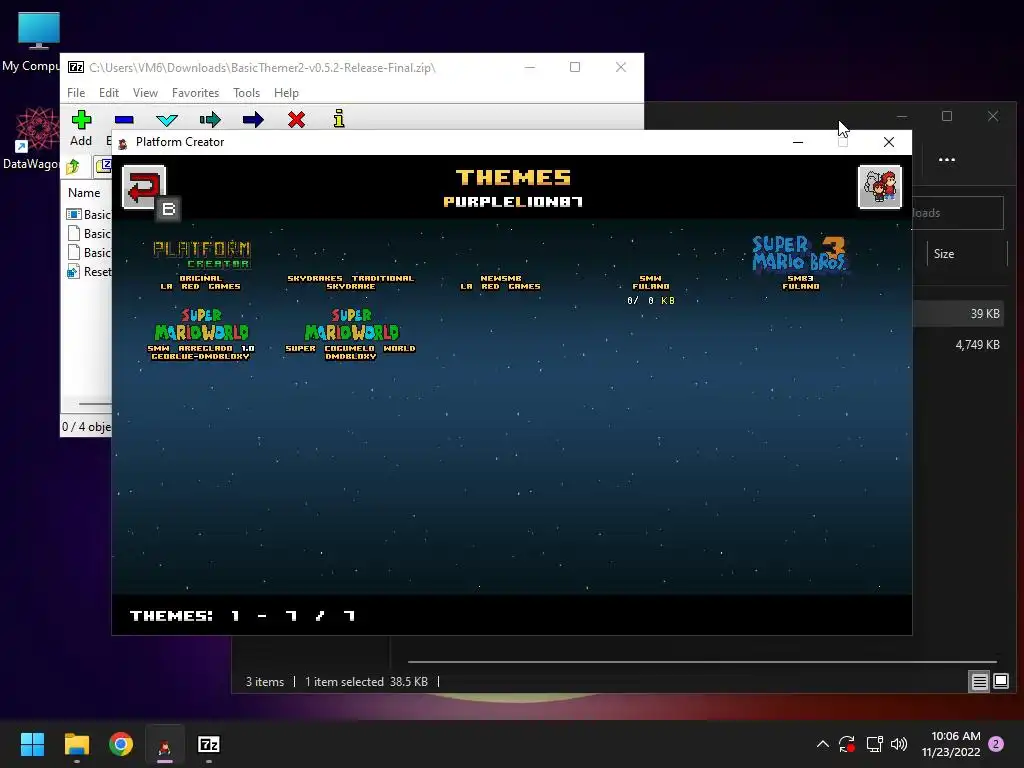Select the SMW Fulano theme
This screenshot has height=768, width=1024.
coord(650,282)
